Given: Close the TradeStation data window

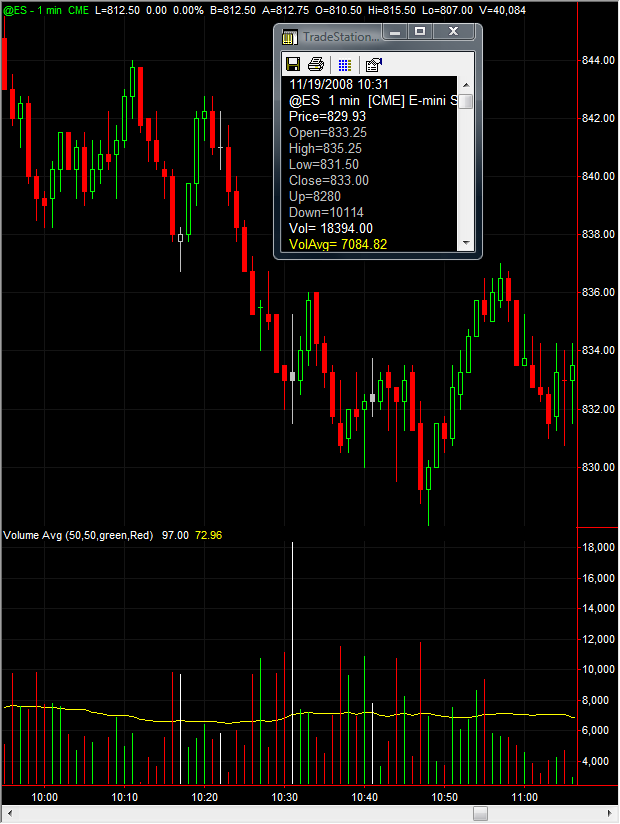Looking at the screenshot, I should tap(453, 32).
